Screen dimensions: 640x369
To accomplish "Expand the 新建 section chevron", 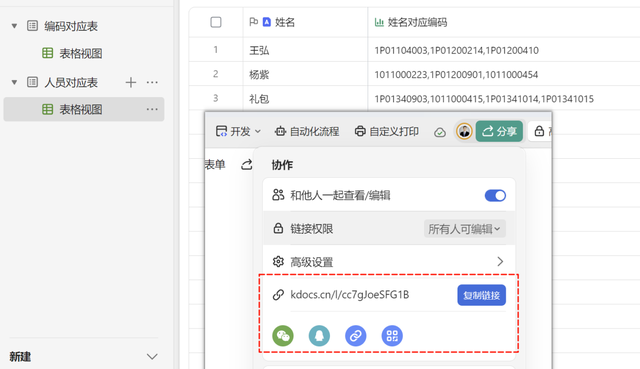I will point(152,357).
